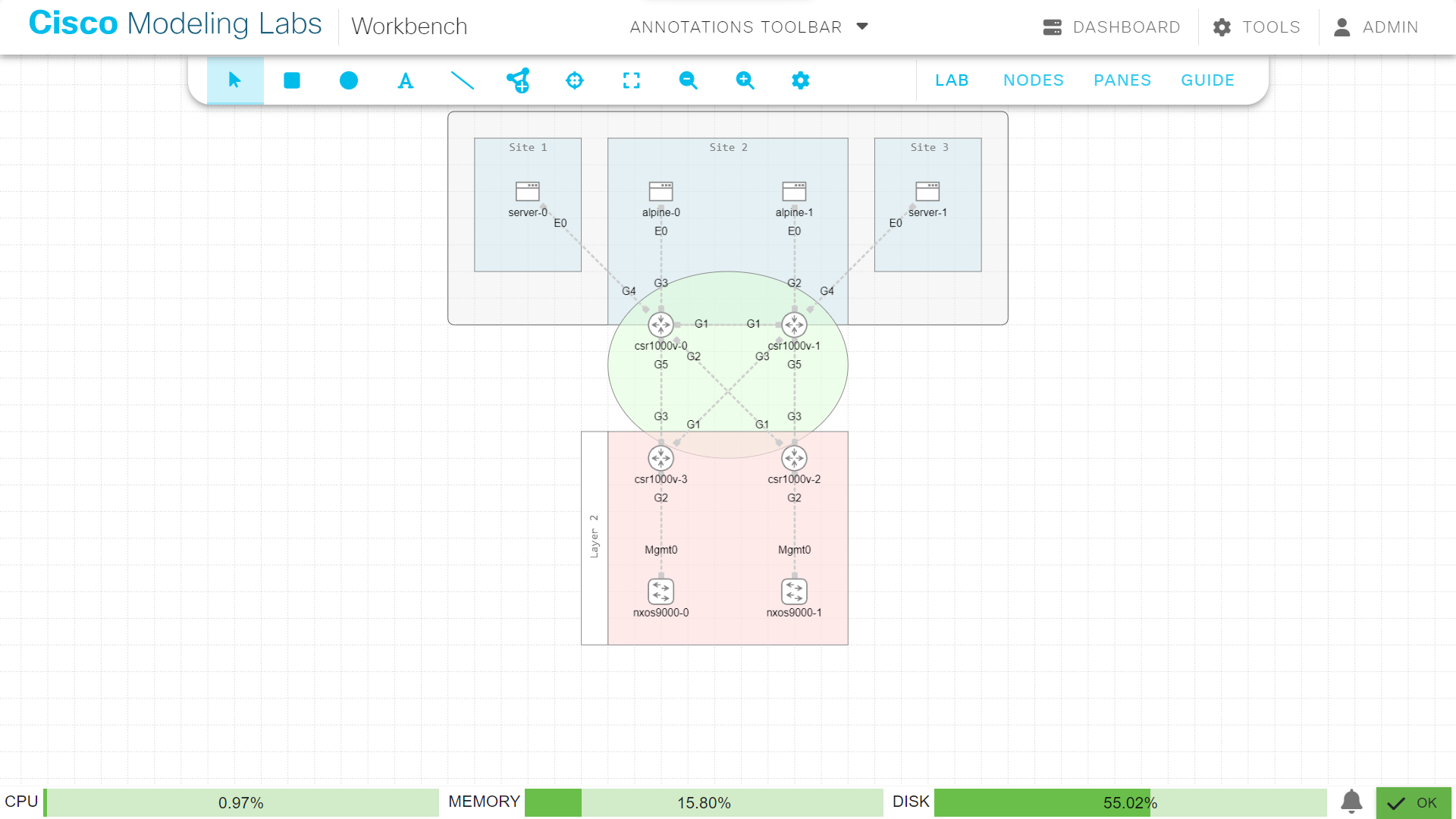Click the zoom in icon

pos(745,80)
